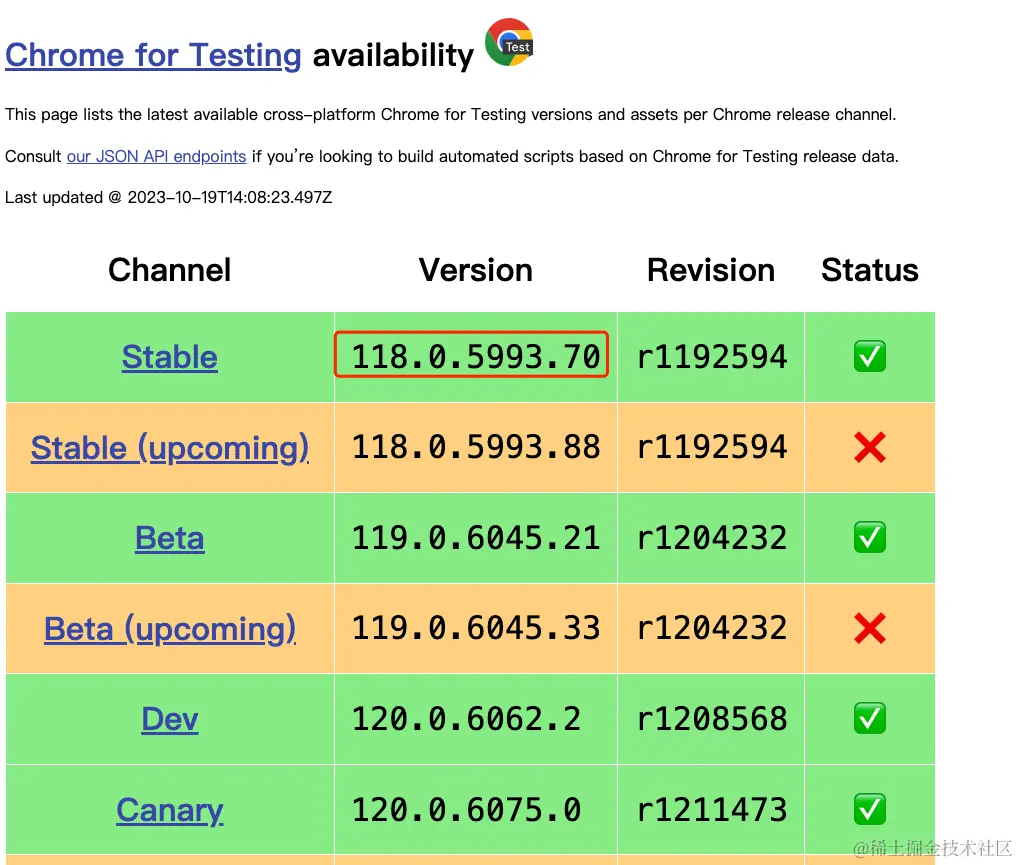Viewport: 1019px width, 865px height.
Task: Click revision r1192594 in Stable (upcoming) row
Action: 712,447
